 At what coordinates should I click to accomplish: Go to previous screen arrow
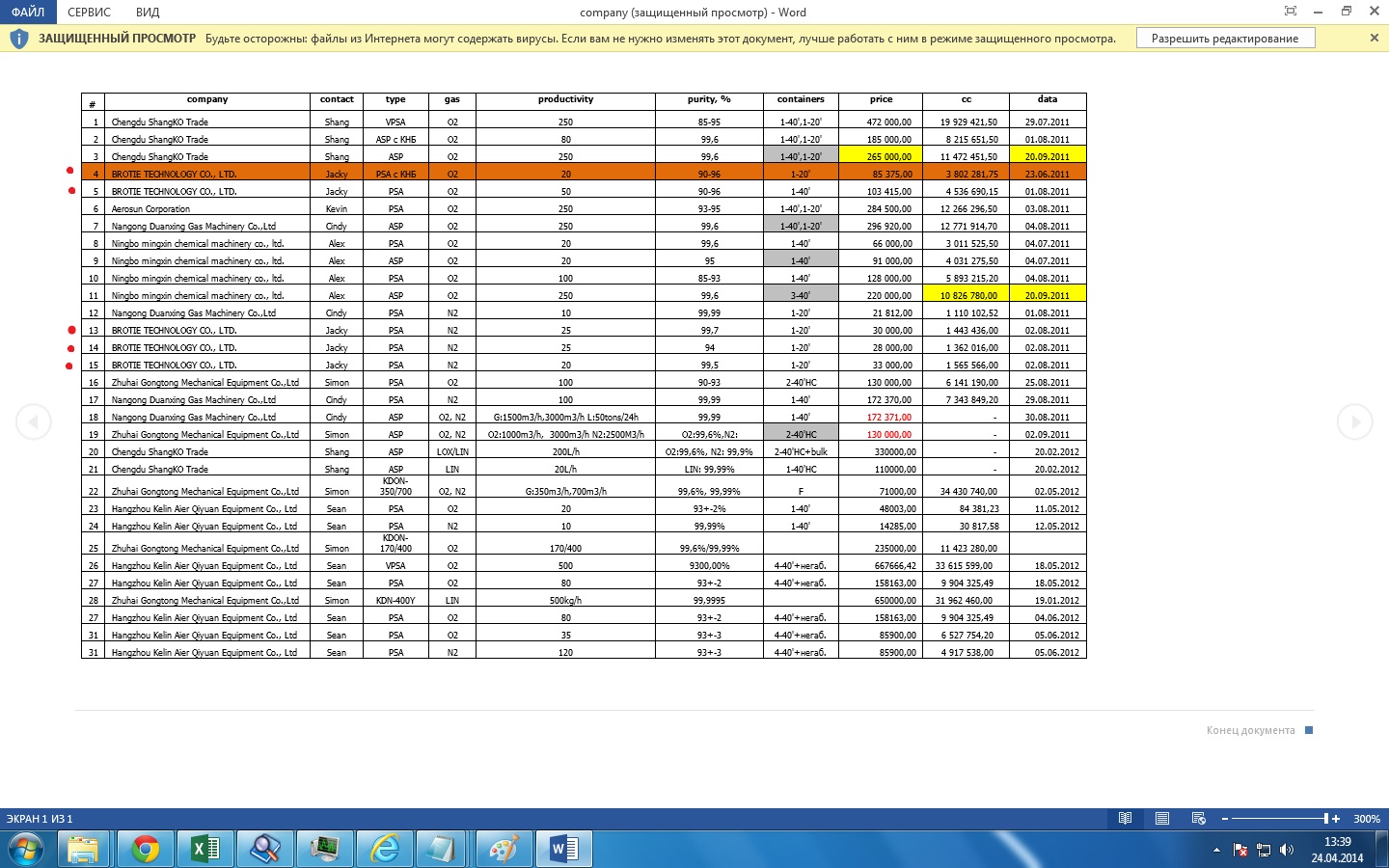34,421
